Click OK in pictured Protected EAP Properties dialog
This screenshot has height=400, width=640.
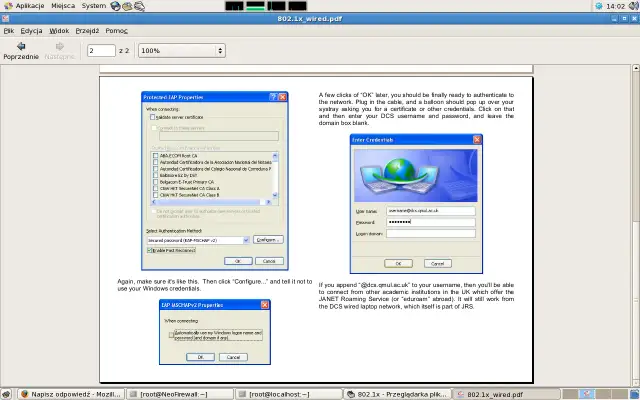click(238, 261)
